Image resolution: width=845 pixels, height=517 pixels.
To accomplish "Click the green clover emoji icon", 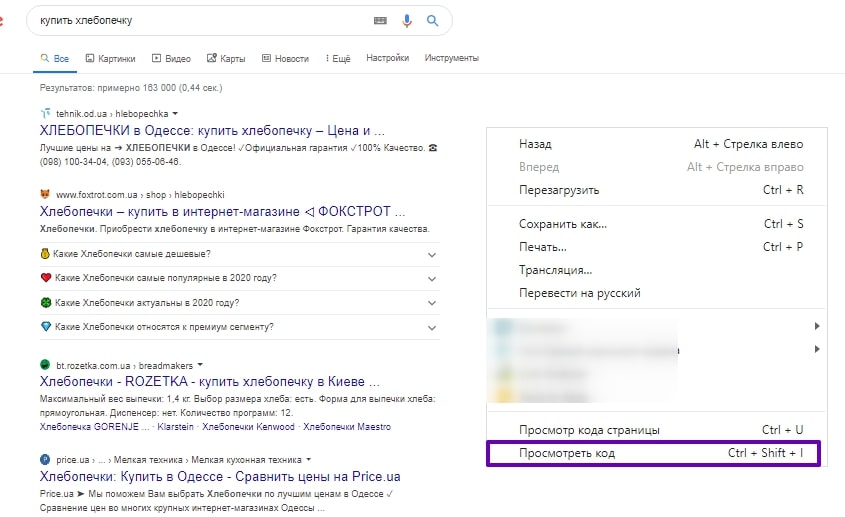I will pyautogui.click(x=46, y=302).
